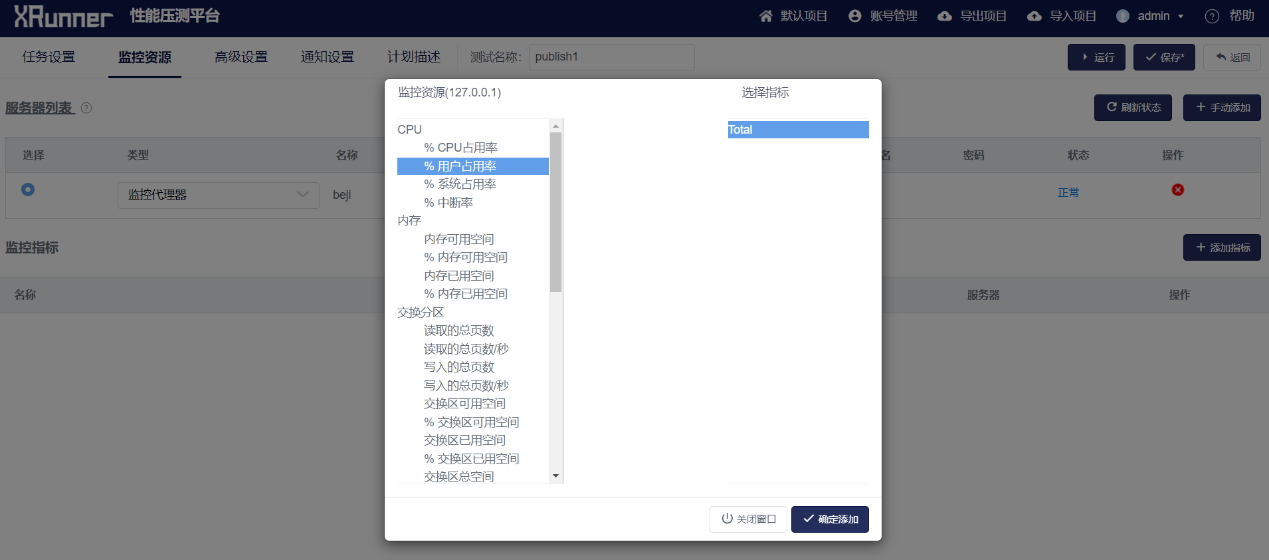Image resolution: width=1269 pixels, height=560 pixels.
Task: Click the 导入项目 cloud upload icon
Action: [1034, 16]
